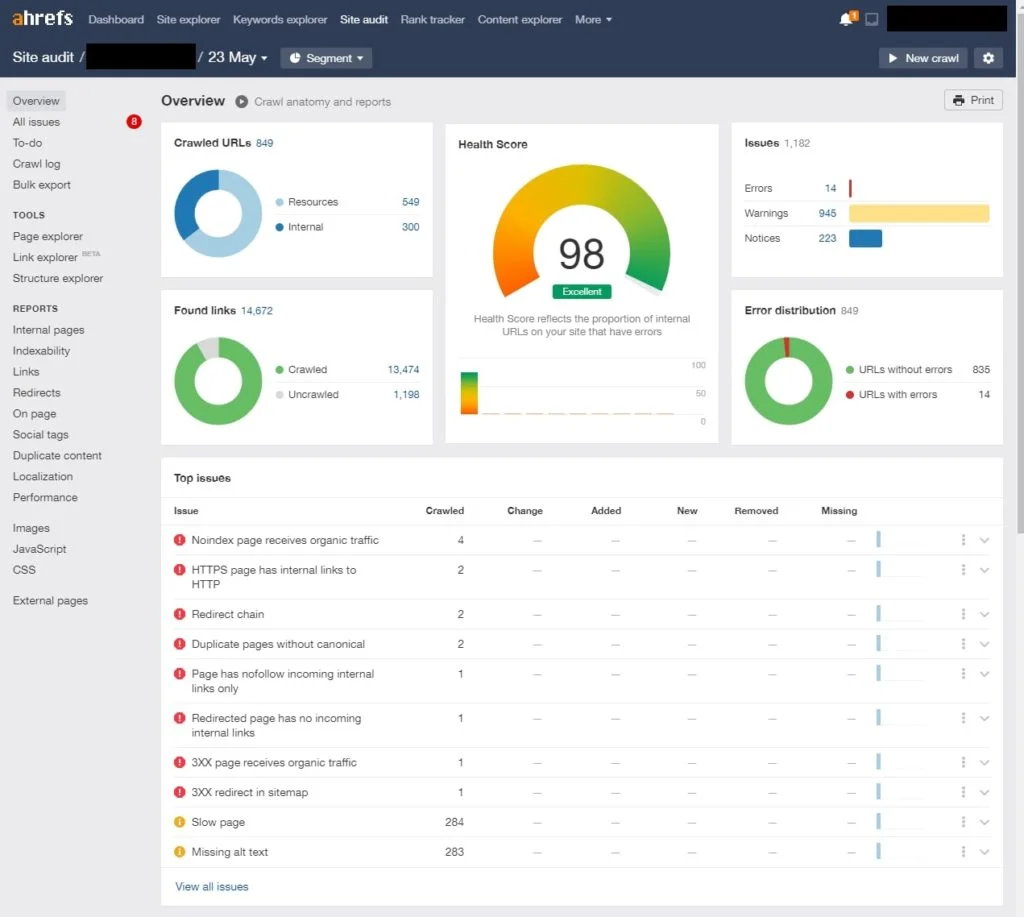
Task: Click the notifications bell icon
Action: (x=847, y=19)
